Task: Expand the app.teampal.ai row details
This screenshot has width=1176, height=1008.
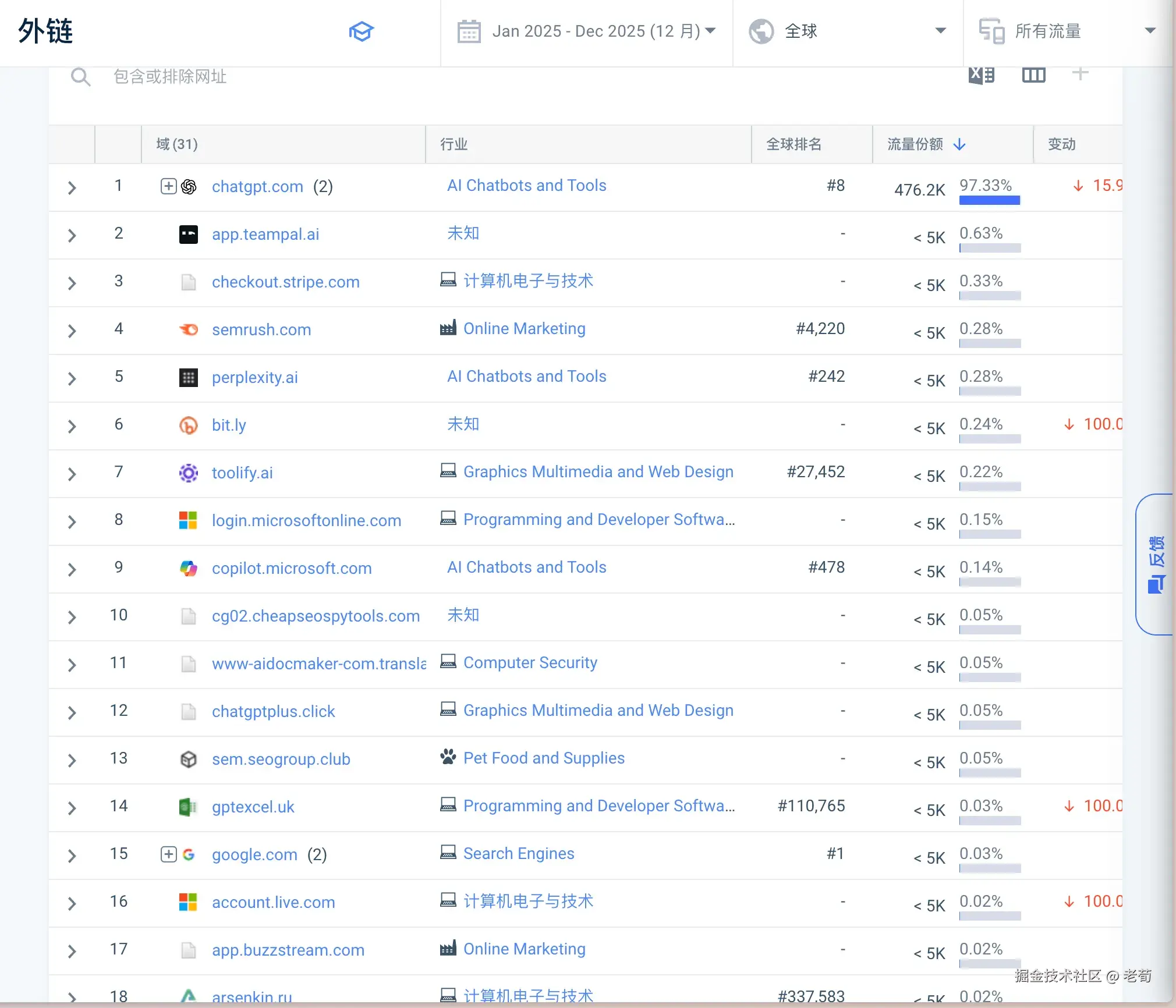Action: pos(72,236)
